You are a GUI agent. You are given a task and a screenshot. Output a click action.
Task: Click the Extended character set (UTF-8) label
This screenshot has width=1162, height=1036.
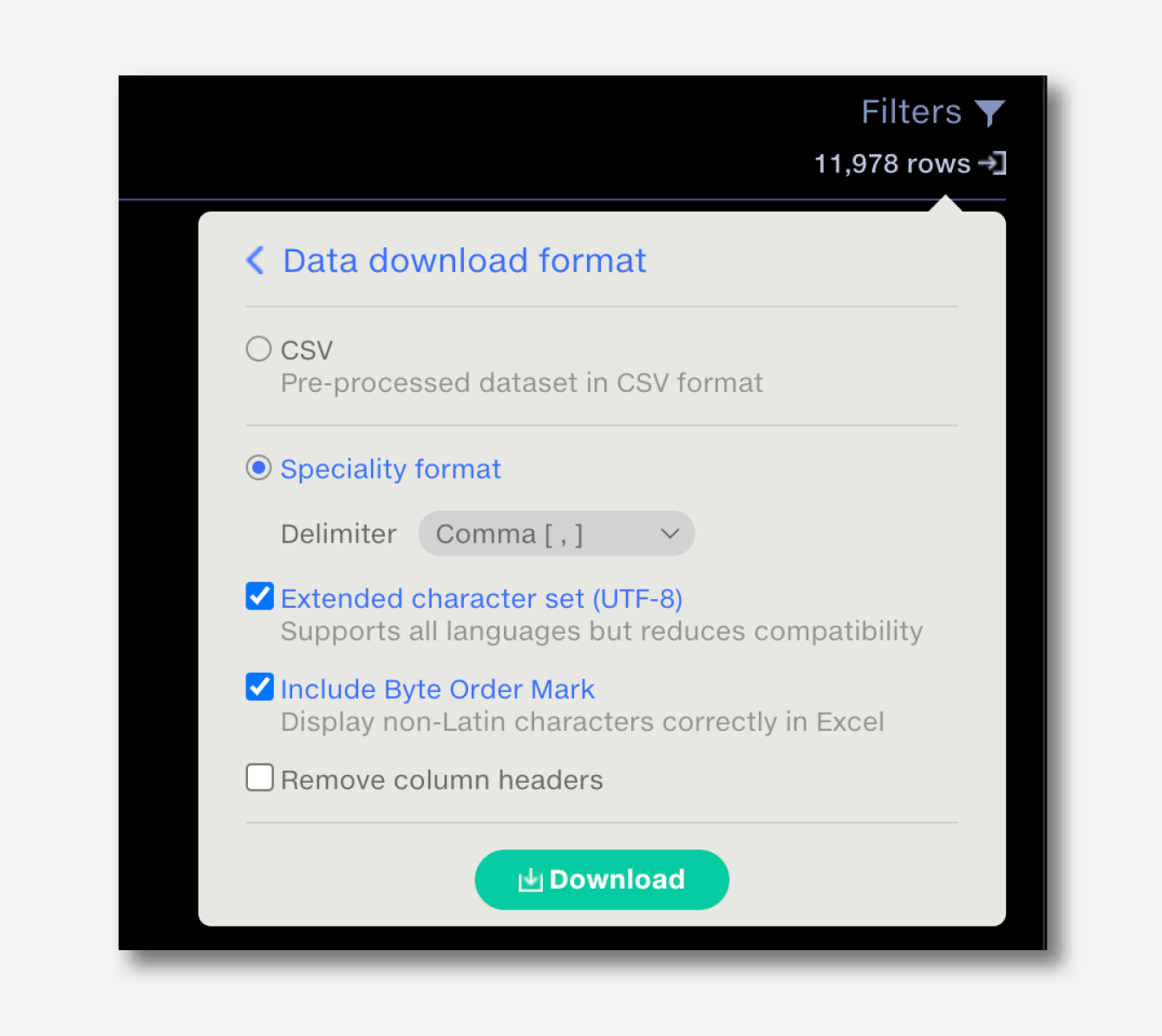click(481, 598)
